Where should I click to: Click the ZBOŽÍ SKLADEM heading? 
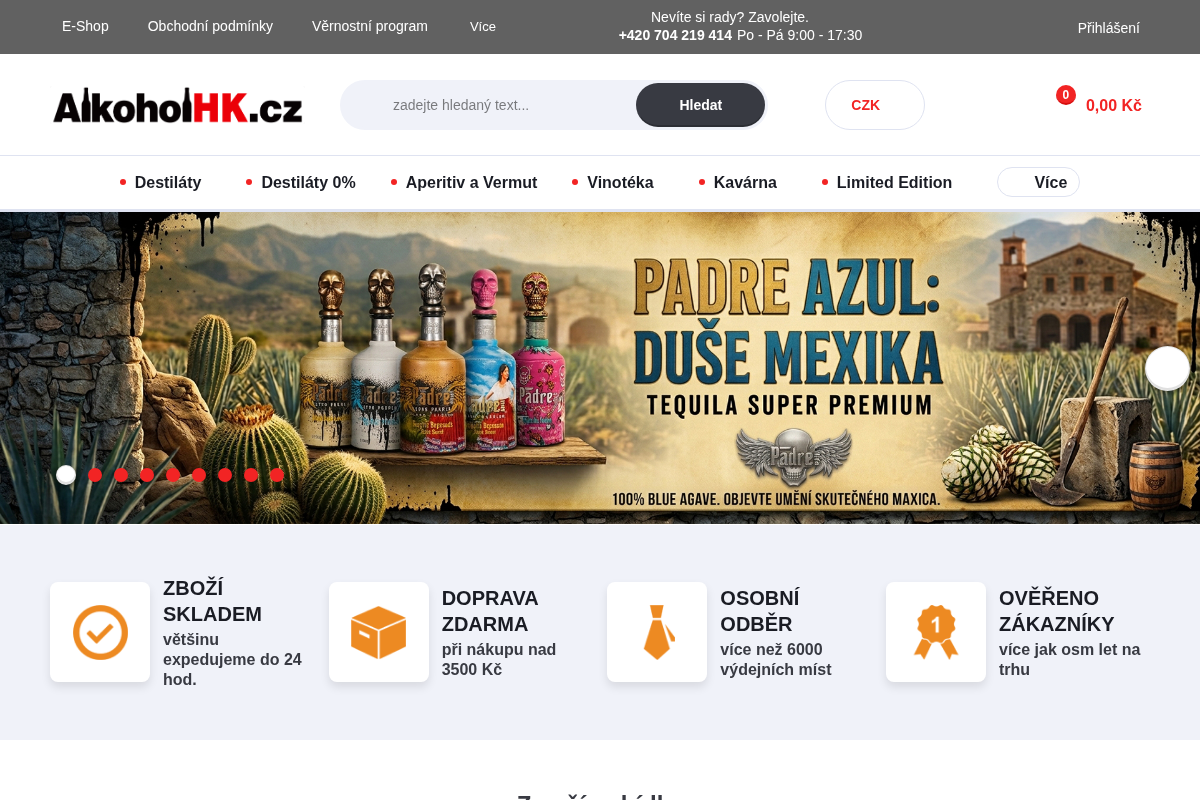(212, 601)
